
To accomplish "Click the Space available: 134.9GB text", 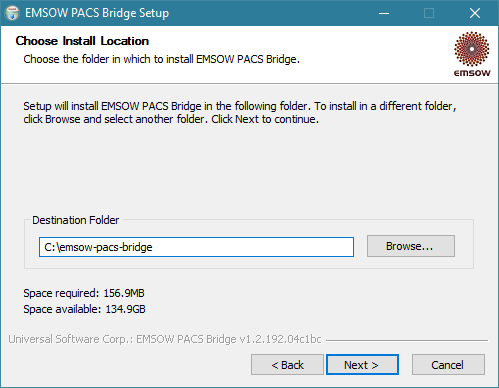I will (84, 309).
